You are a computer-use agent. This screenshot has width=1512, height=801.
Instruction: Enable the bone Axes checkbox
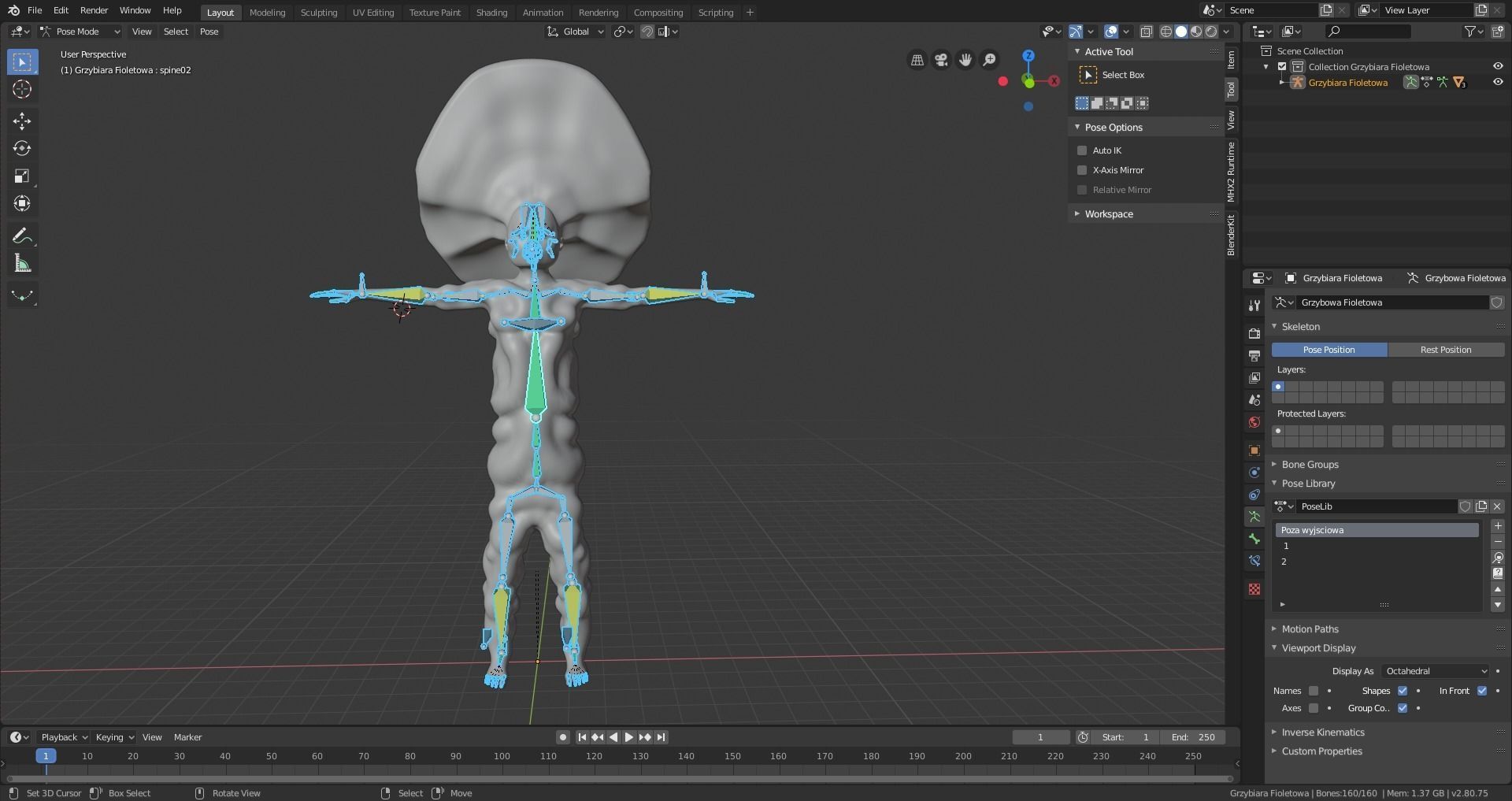1313,708
